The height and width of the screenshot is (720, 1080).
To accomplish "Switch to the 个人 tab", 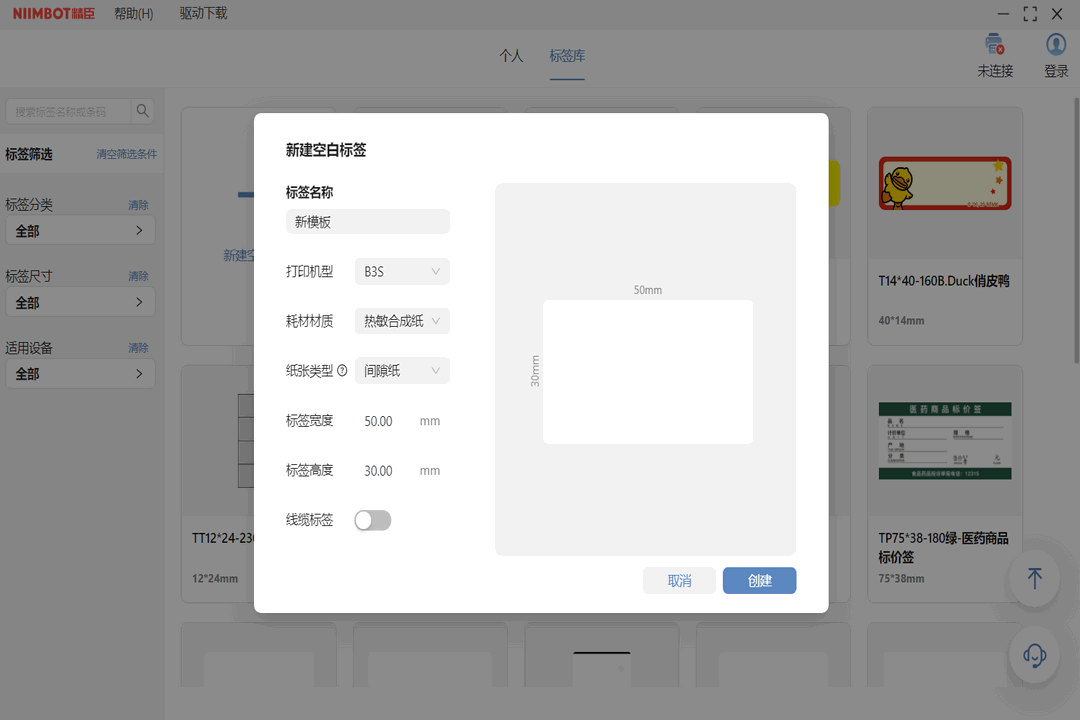I will (x=511, y=57).
